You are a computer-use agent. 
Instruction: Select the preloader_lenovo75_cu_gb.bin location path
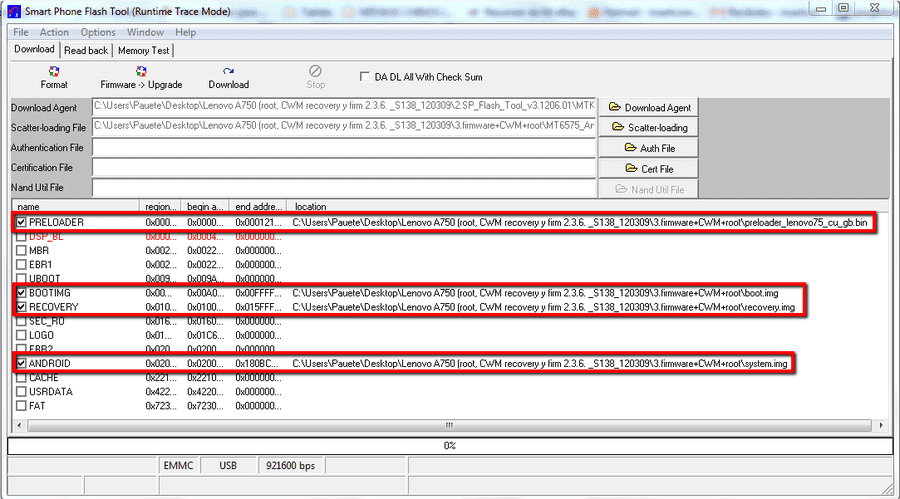[x=580, y=222]
